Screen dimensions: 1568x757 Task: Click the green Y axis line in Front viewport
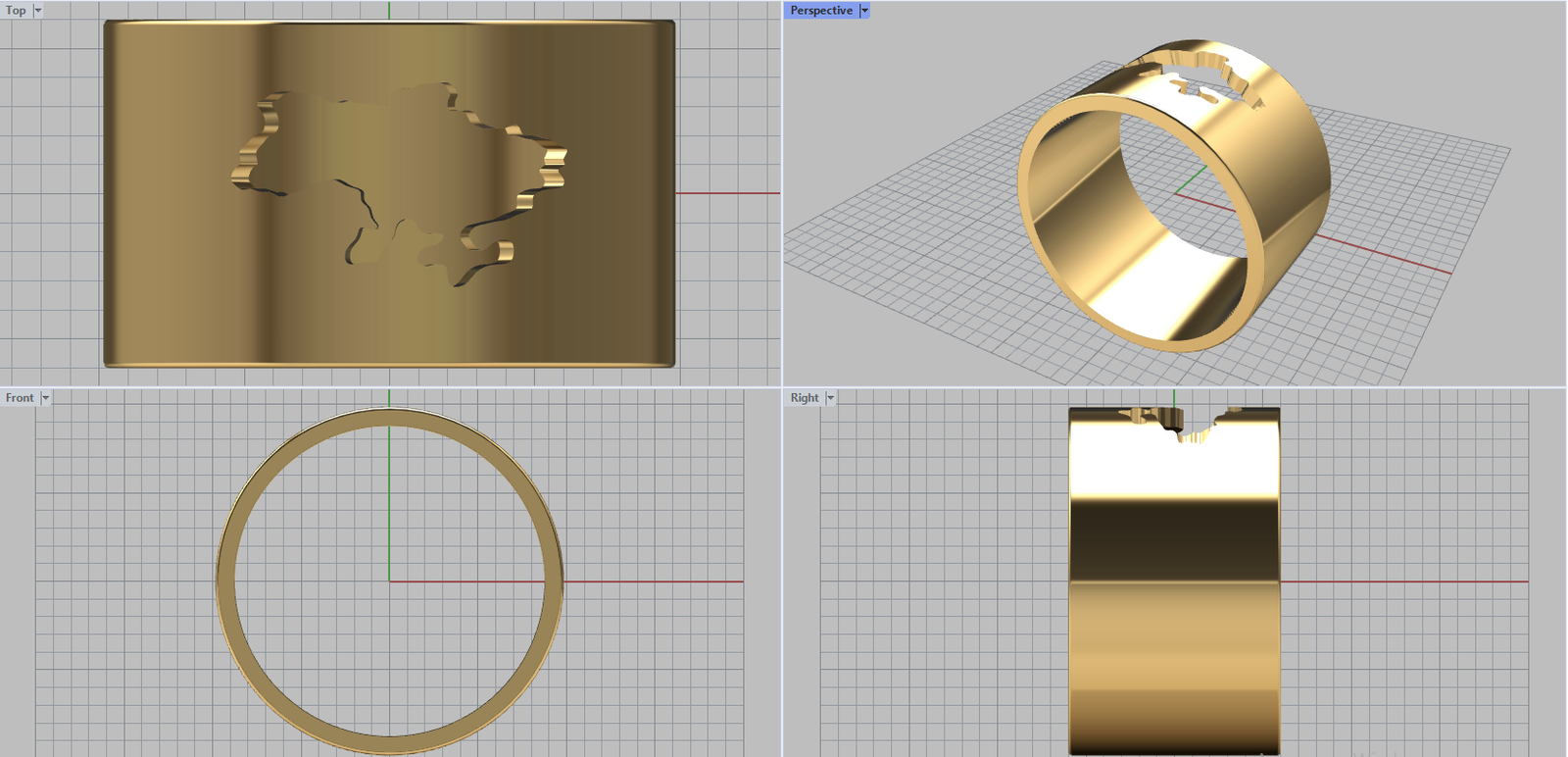coord(389,490)
